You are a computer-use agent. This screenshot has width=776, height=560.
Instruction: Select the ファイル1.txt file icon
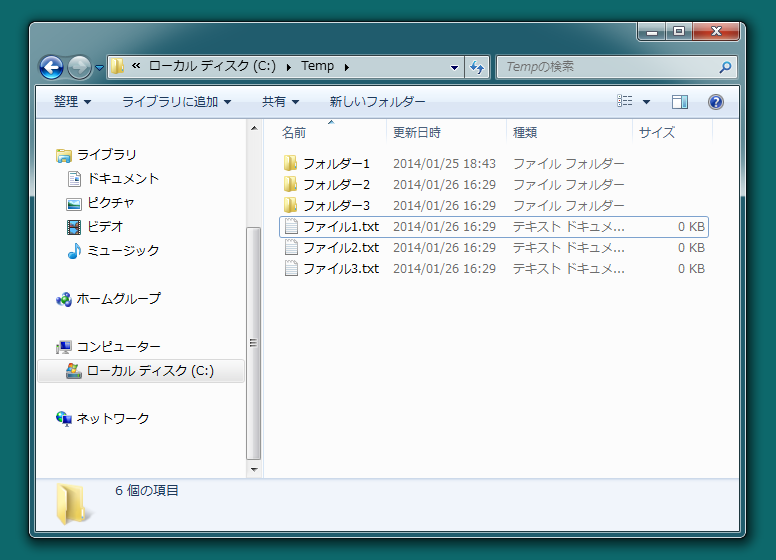[x=291, y=226]
